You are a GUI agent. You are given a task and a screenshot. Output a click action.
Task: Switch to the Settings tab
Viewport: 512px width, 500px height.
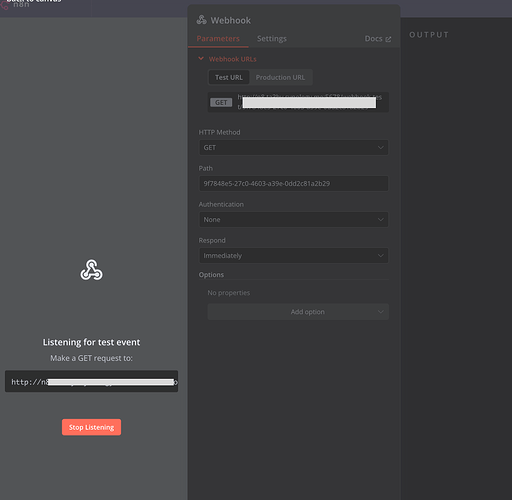point(272,39)
